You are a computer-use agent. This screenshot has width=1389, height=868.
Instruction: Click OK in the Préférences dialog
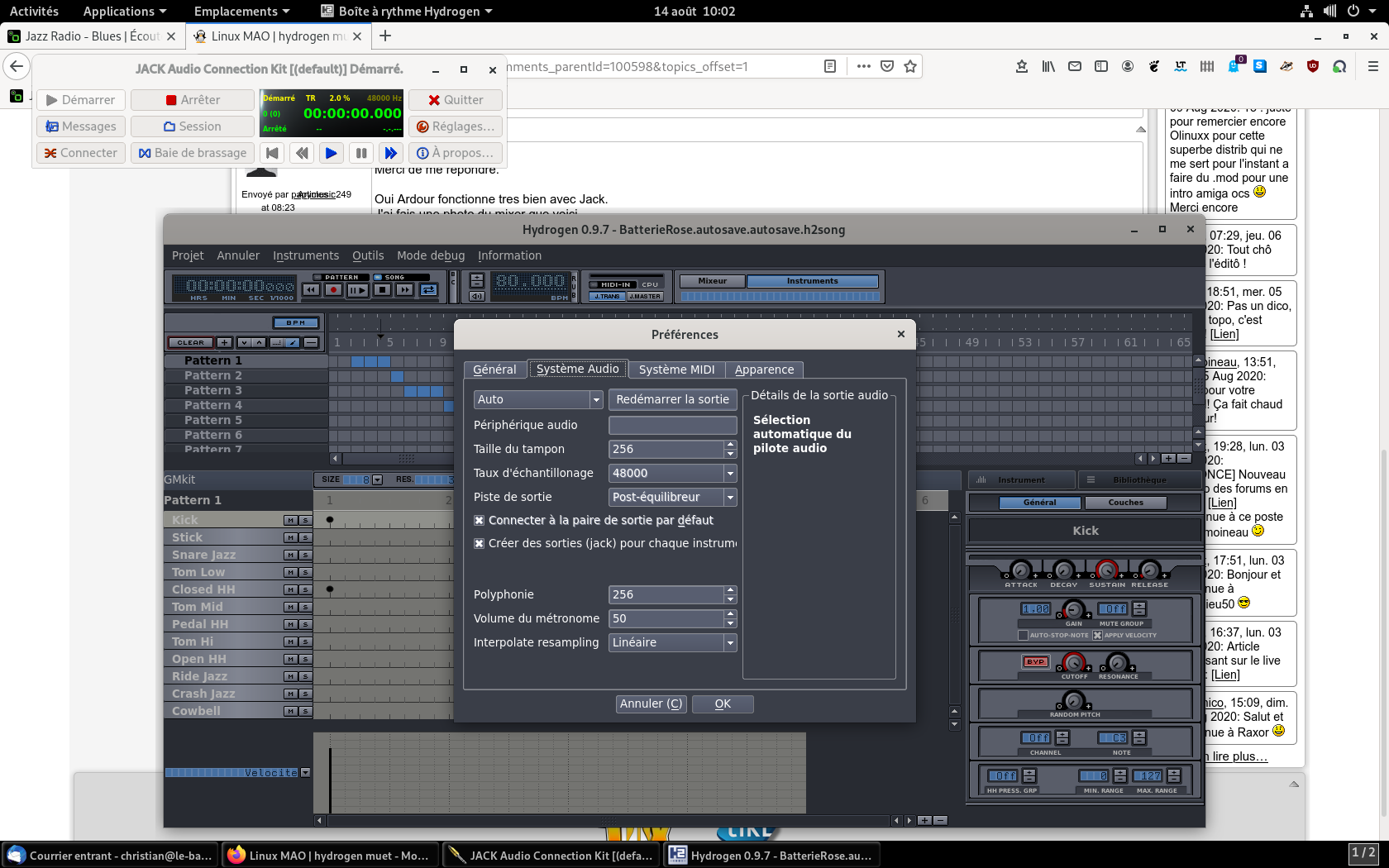(723, 703)
